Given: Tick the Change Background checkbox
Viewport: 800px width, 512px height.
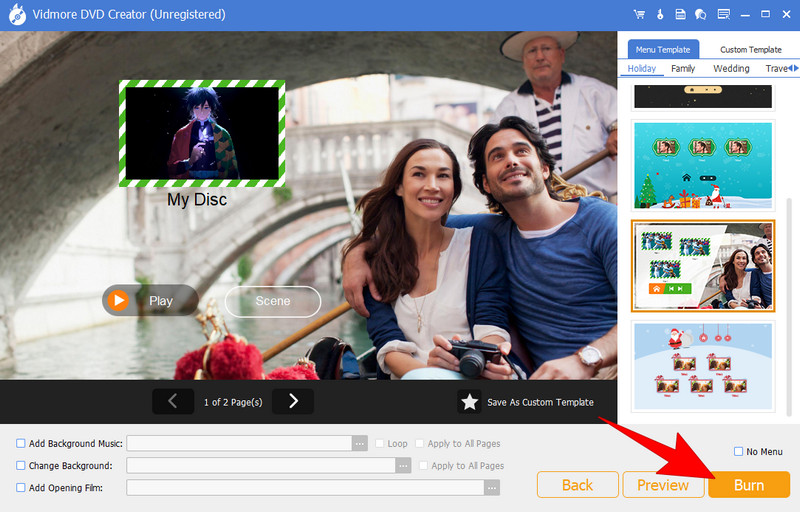Looking at the screenshot, I should 21,465.
